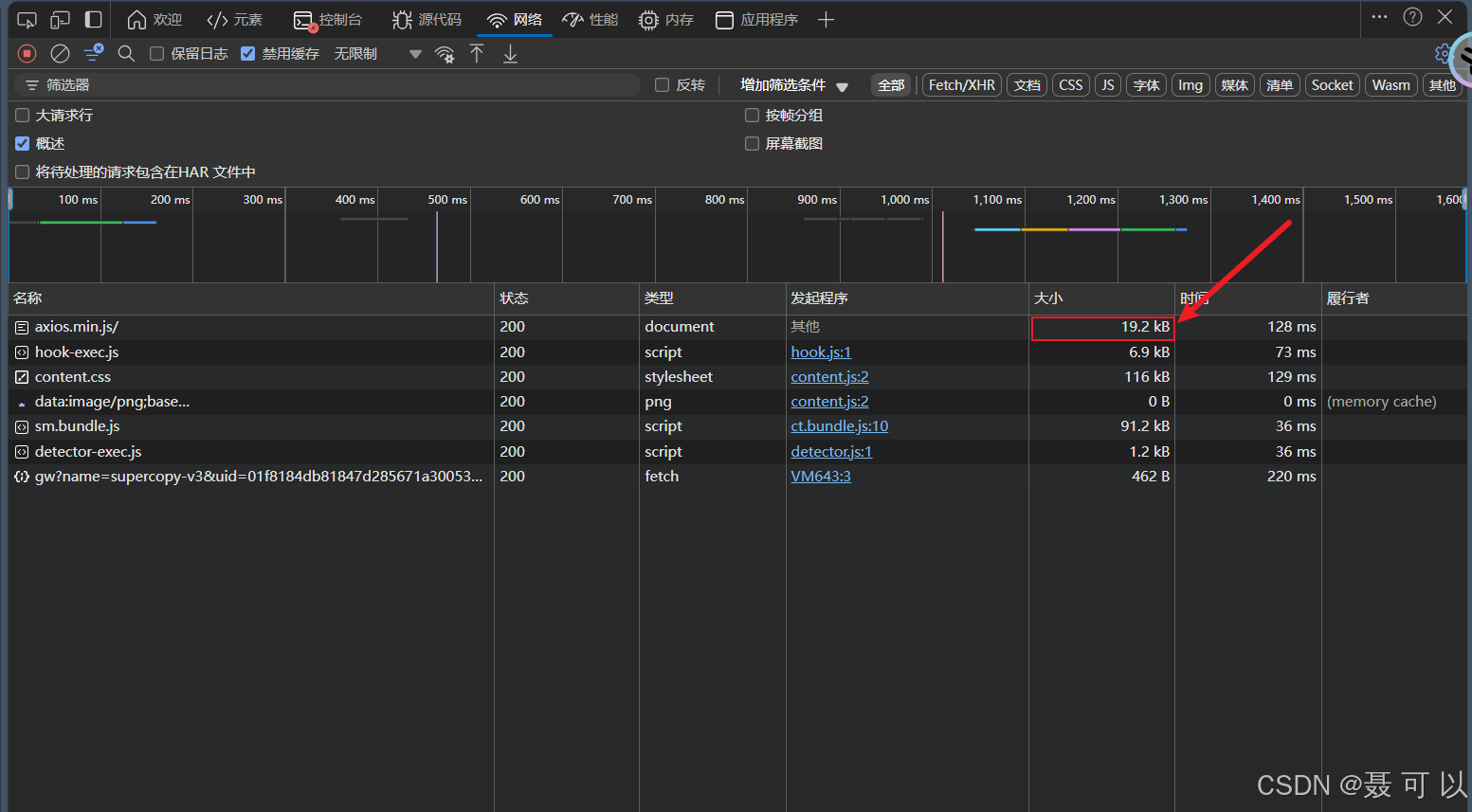The height and width of the screenshot is (812, 1472).
Task: Open network conditions wifi gear icon
Action: click(x=445, y=54)
